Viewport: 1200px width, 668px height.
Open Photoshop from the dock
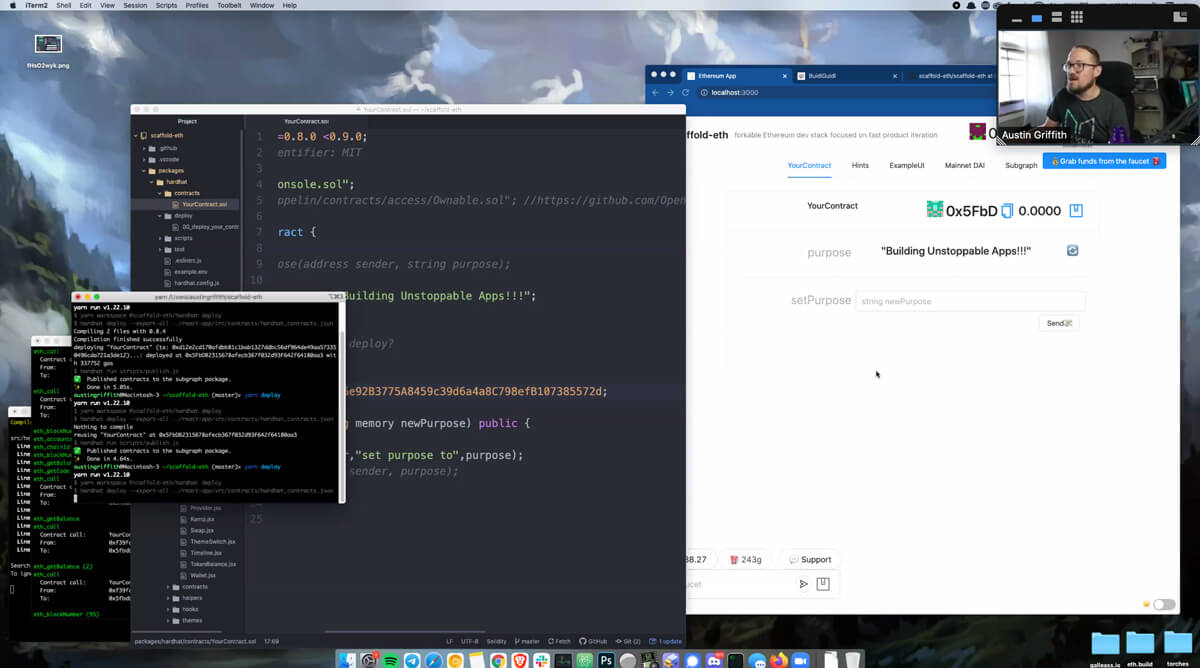606,660
